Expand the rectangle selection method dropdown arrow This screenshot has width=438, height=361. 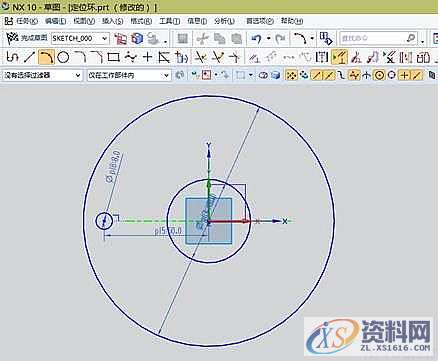coord(250,75)
